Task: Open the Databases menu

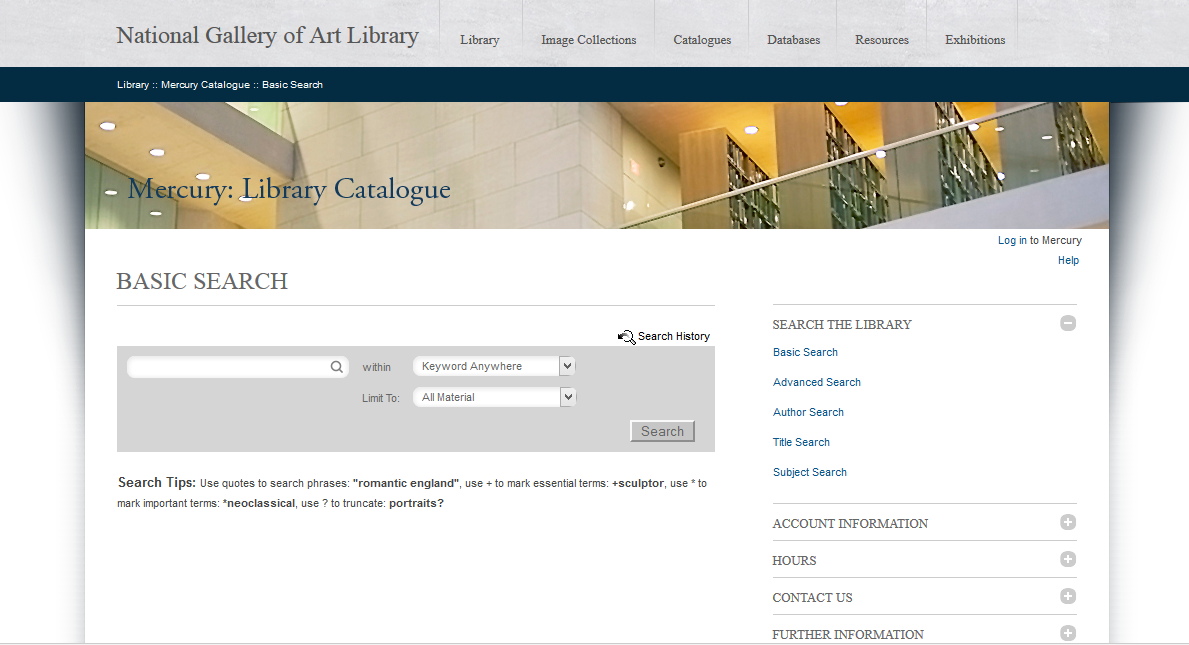Action: pos(793,39)
